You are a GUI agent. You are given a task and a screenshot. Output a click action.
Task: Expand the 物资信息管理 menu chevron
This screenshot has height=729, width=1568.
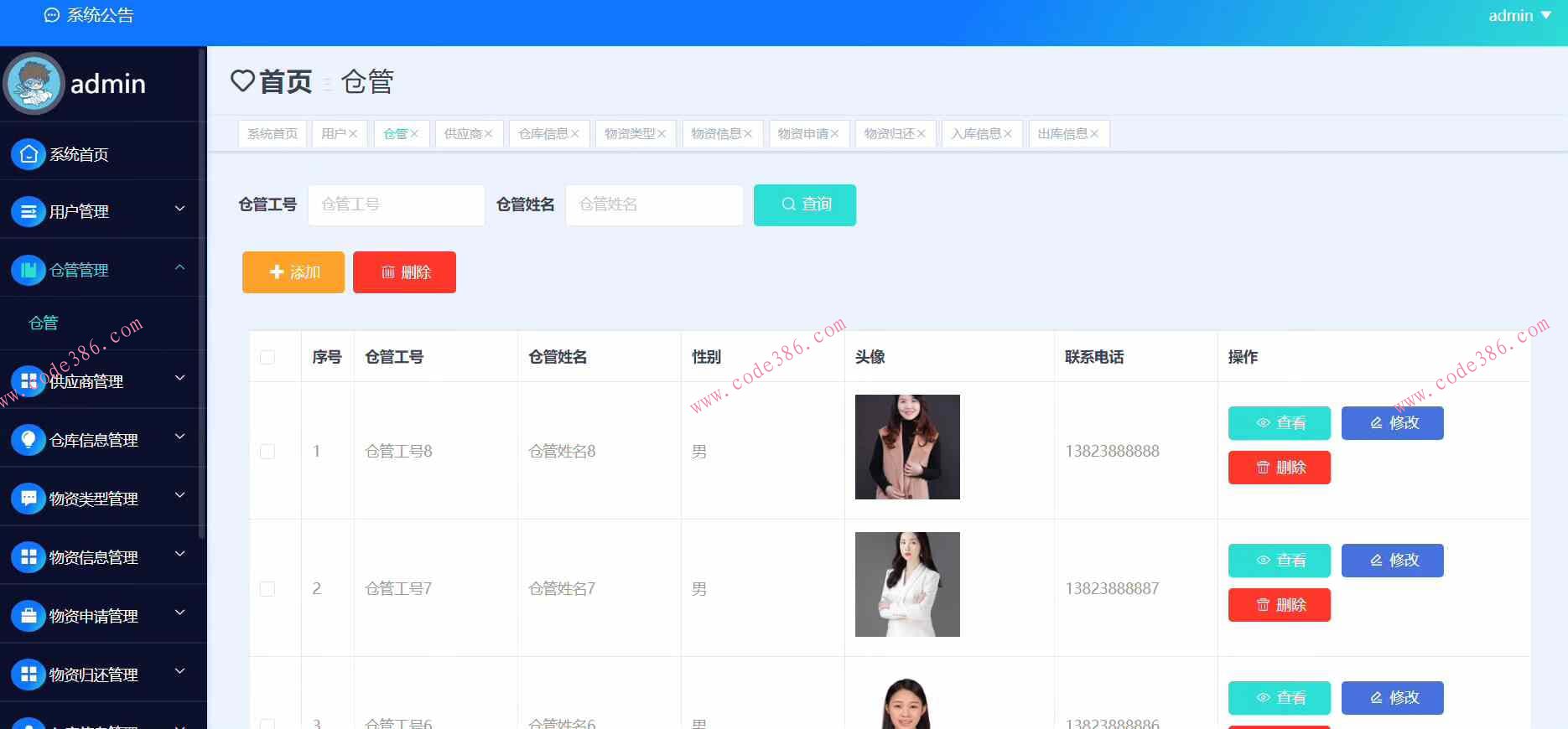[x=179, y=554]
